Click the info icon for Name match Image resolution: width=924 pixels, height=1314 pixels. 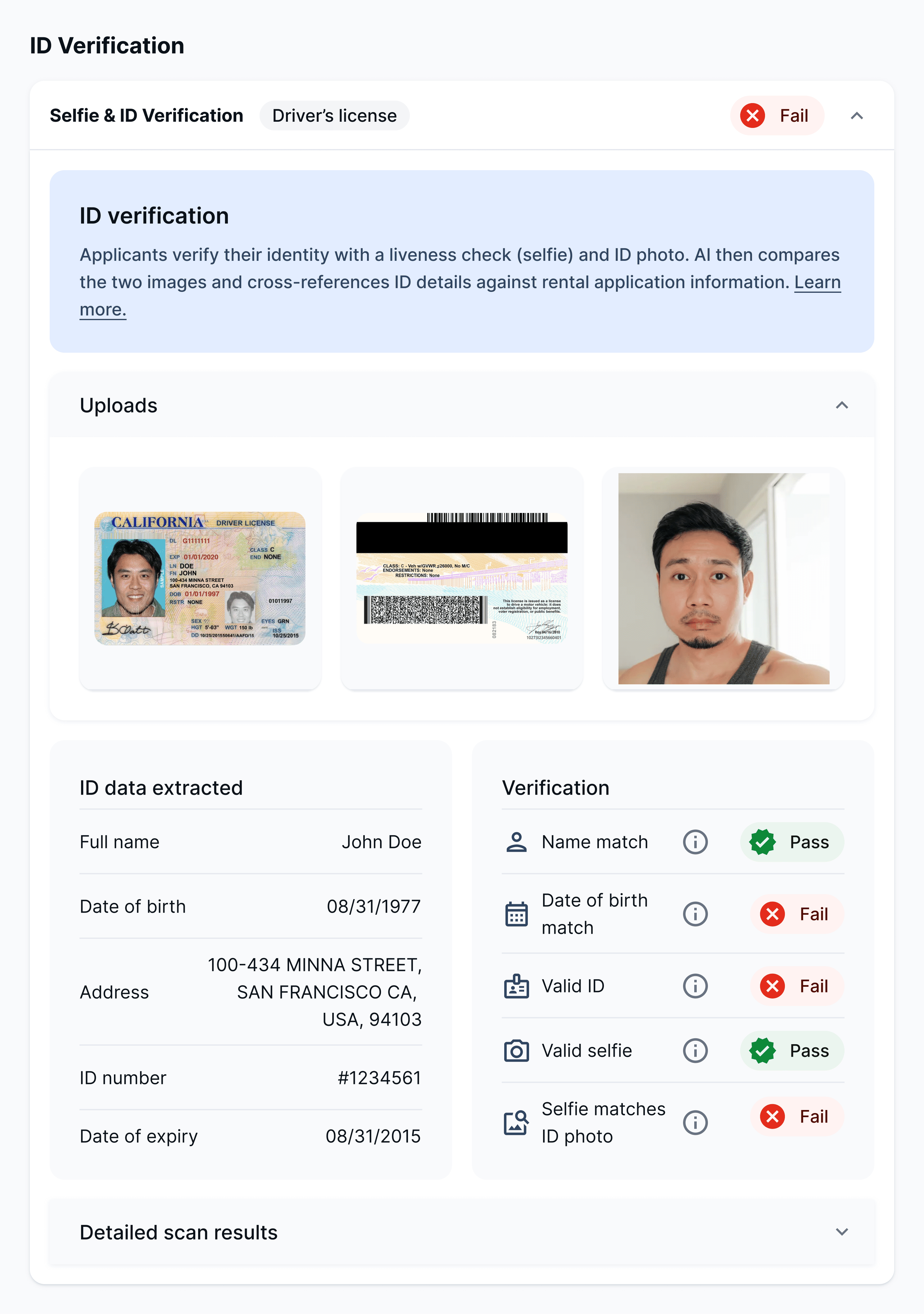pyautogui.click(x=695, y=842)
